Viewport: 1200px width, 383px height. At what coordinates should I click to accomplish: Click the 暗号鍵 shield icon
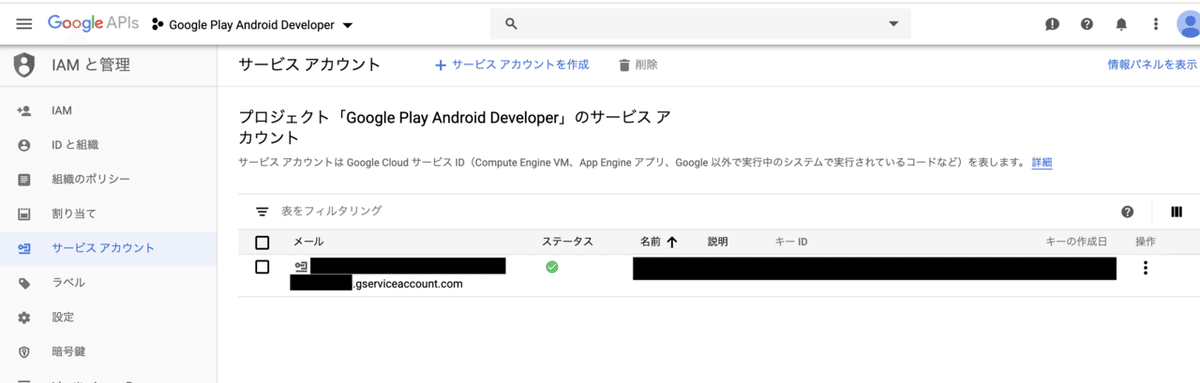coord(24,352)
